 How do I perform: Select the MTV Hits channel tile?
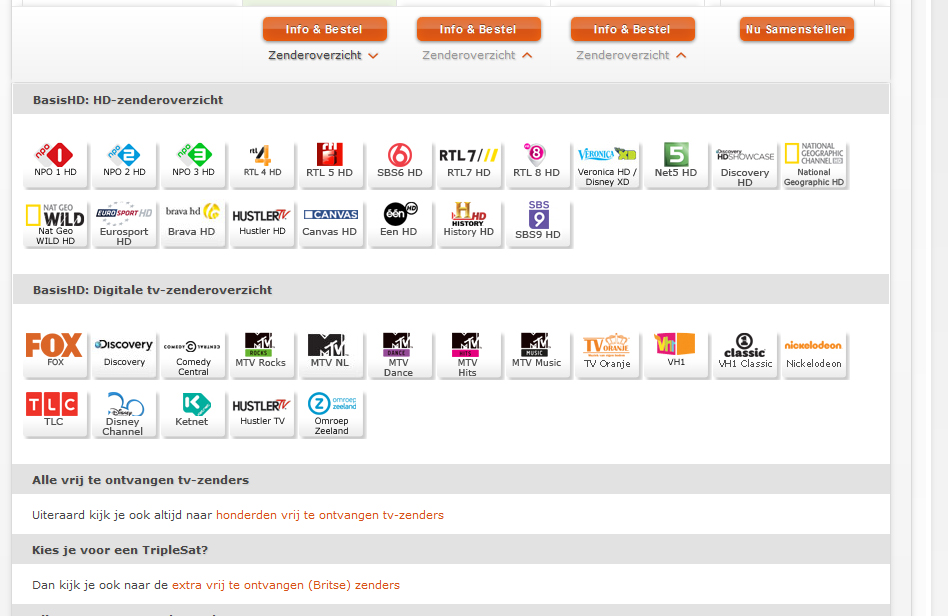[469, 355]
